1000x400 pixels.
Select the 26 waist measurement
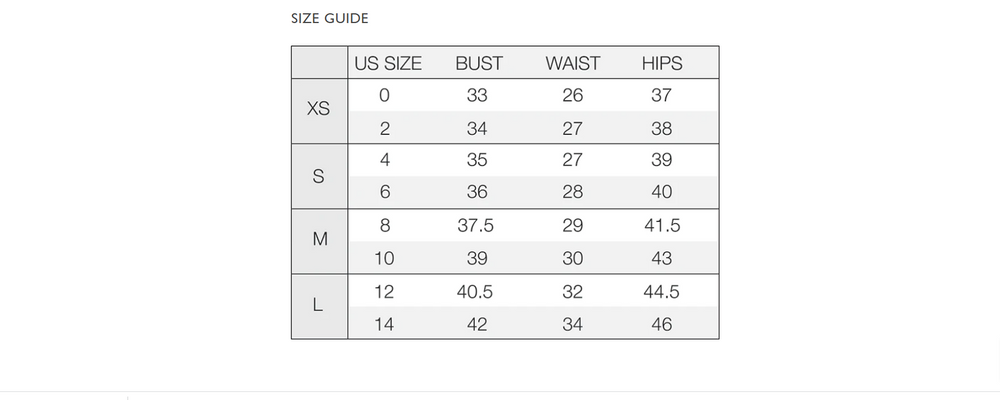[x=573, y=96]
